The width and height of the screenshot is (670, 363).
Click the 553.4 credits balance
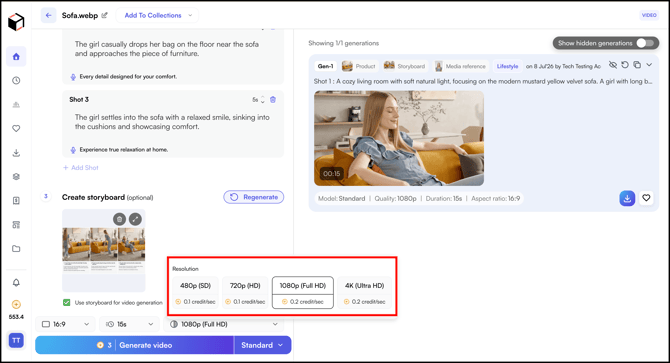16,317
